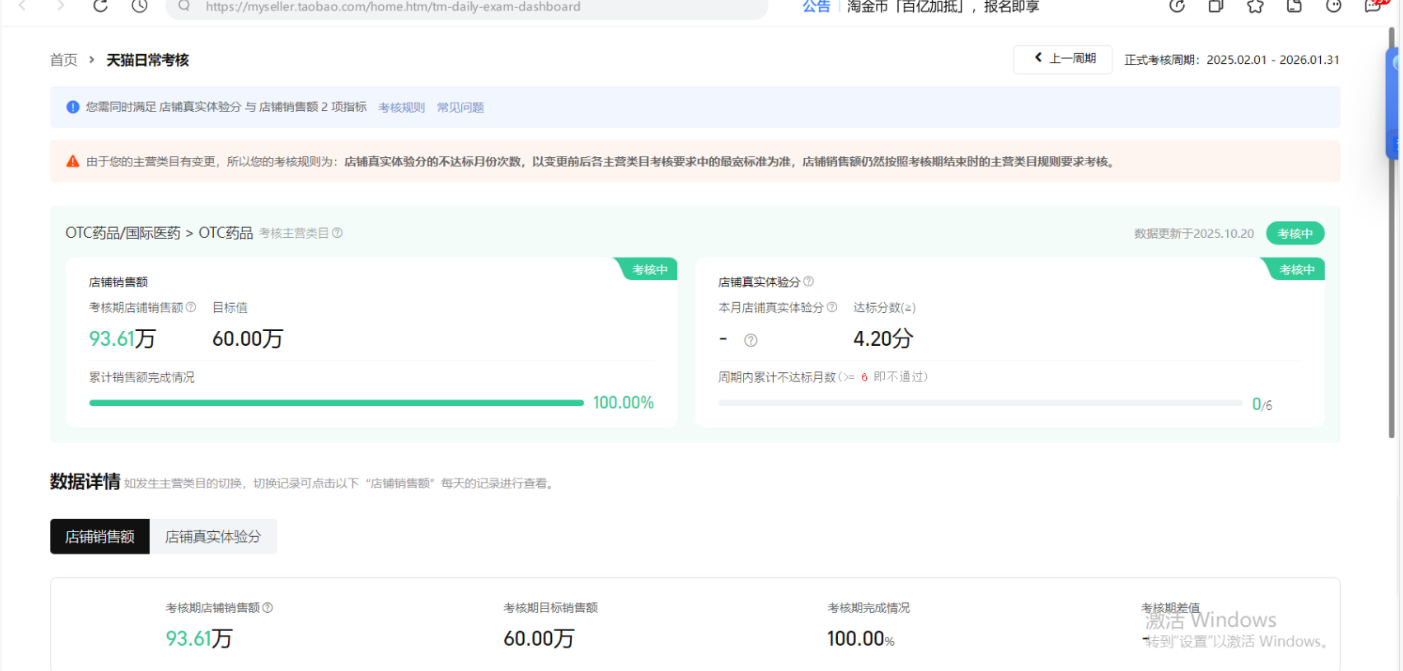This screenshot has height=671, width=1403.
Task: Open the browser history clock icon
Action: tap(140, 6)
